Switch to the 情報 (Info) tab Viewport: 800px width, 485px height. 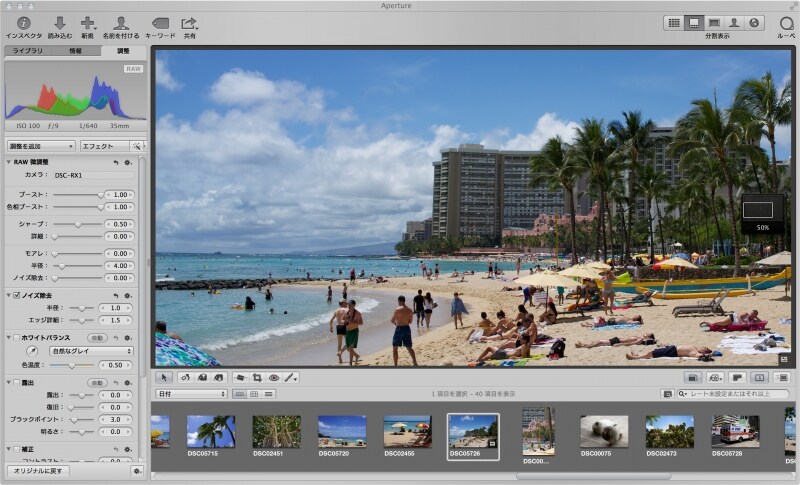coord(76,50)
